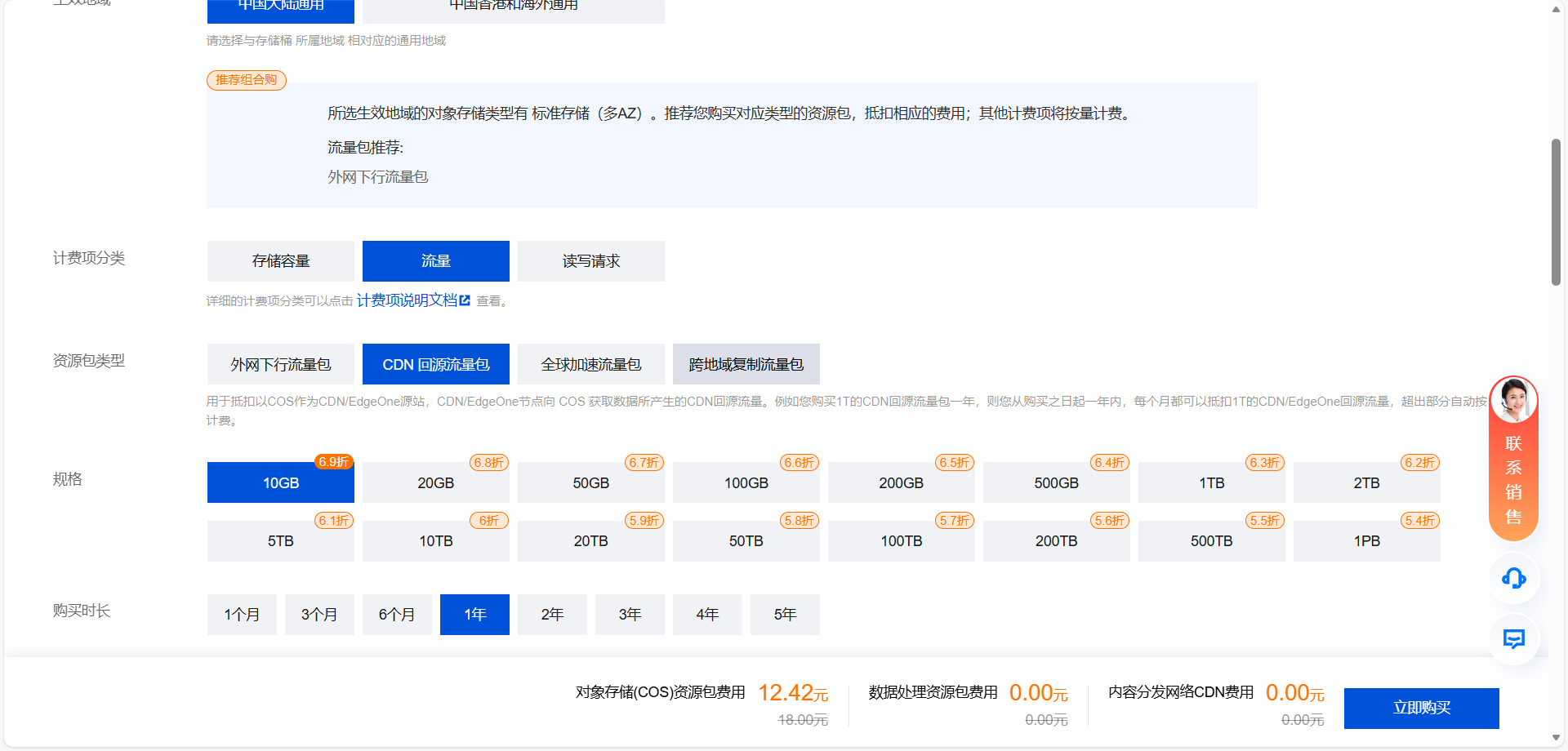Pick the 1TB specification option

coord(1211,482)
